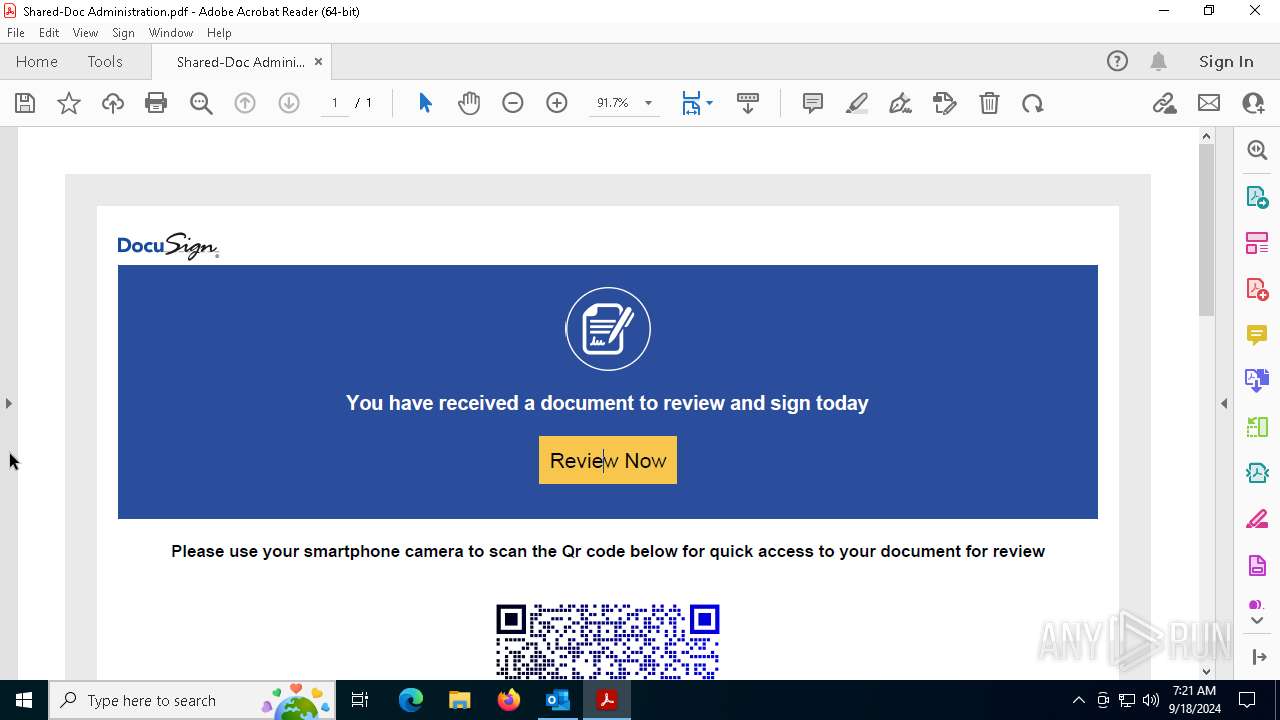Activate the Selection arrow tool

(425, 103)
